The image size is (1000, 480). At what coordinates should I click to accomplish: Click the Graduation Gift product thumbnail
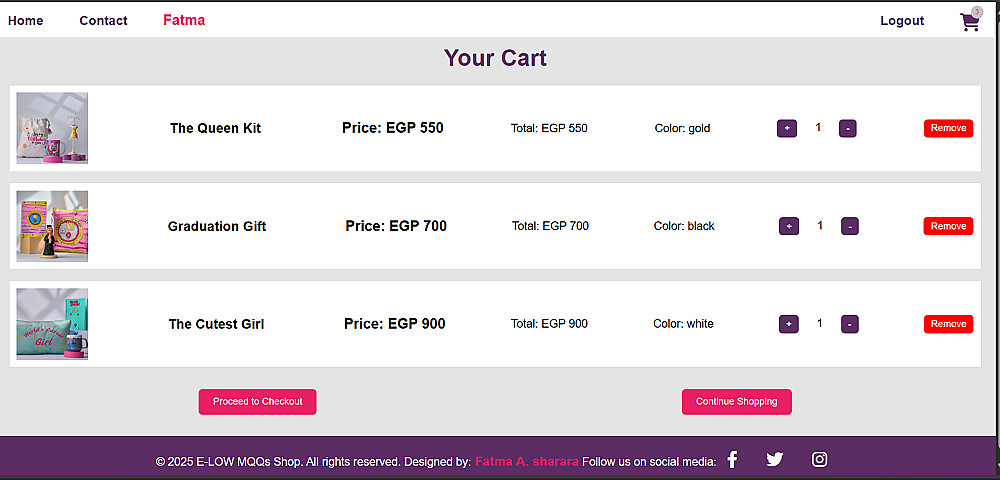click(52, 226)
